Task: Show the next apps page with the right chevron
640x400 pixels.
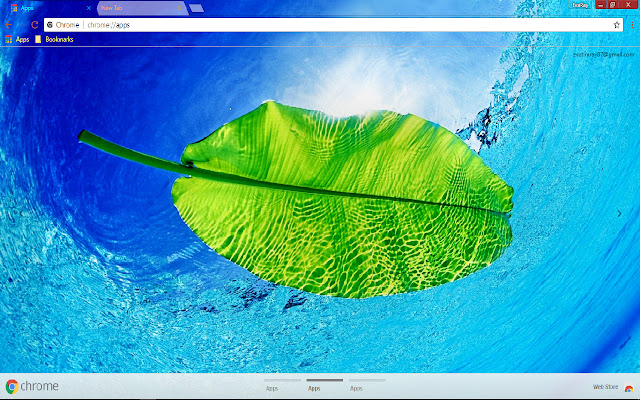Action: tap(619, 213)
